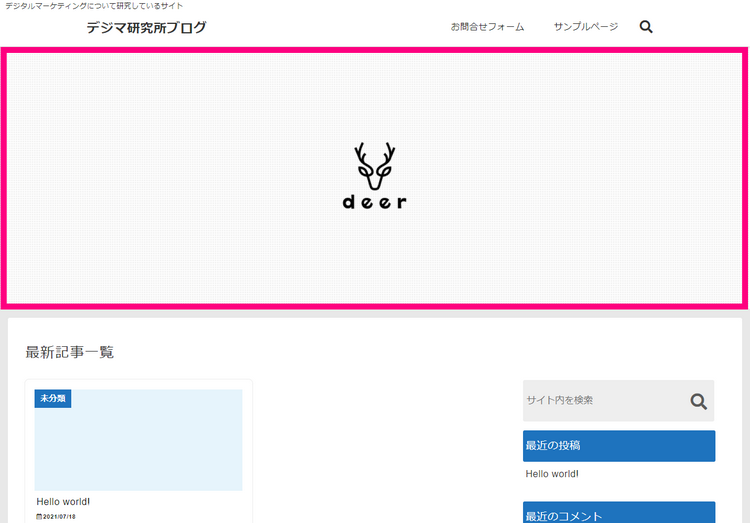Viewport: 750px width, 523px height.
Task: Open the サンプルページ menu item
Action: tap(585, 27)
